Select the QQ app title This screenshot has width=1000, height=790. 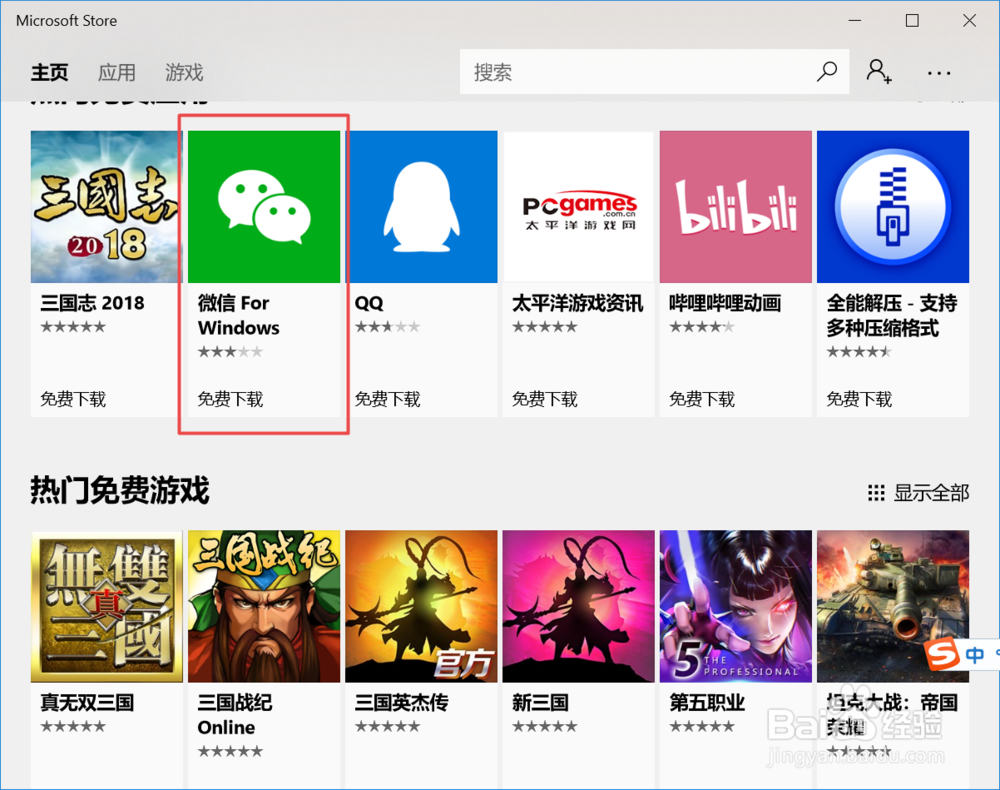coord(369,303)
